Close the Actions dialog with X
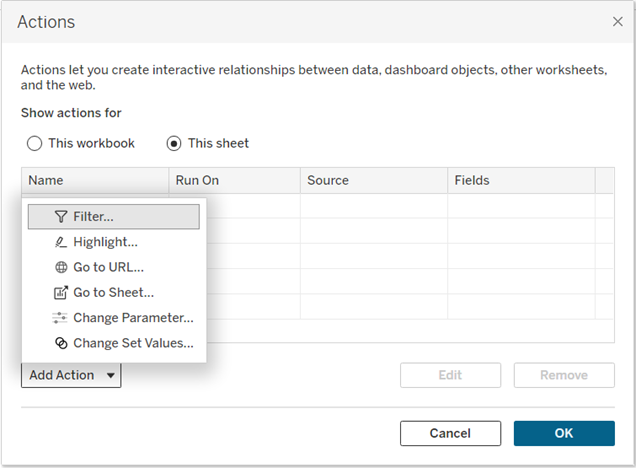 [617, 21]
